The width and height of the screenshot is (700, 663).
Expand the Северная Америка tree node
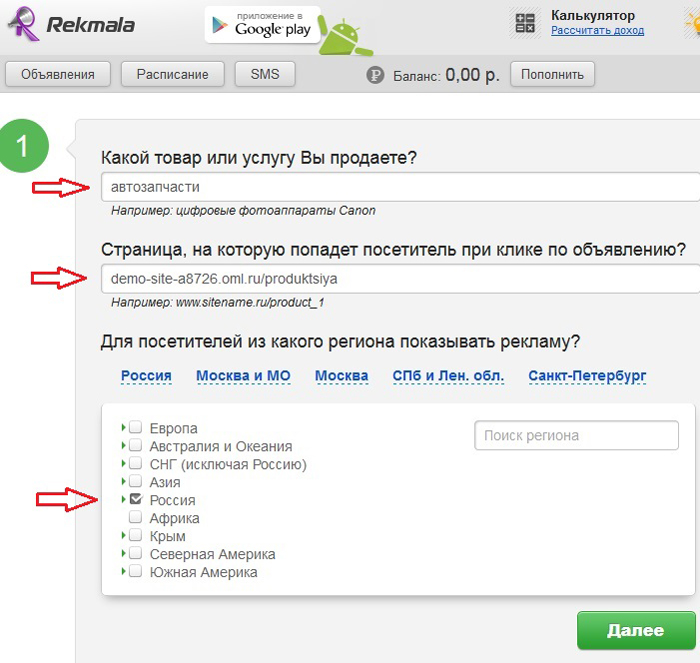click(x=123, y=553)
